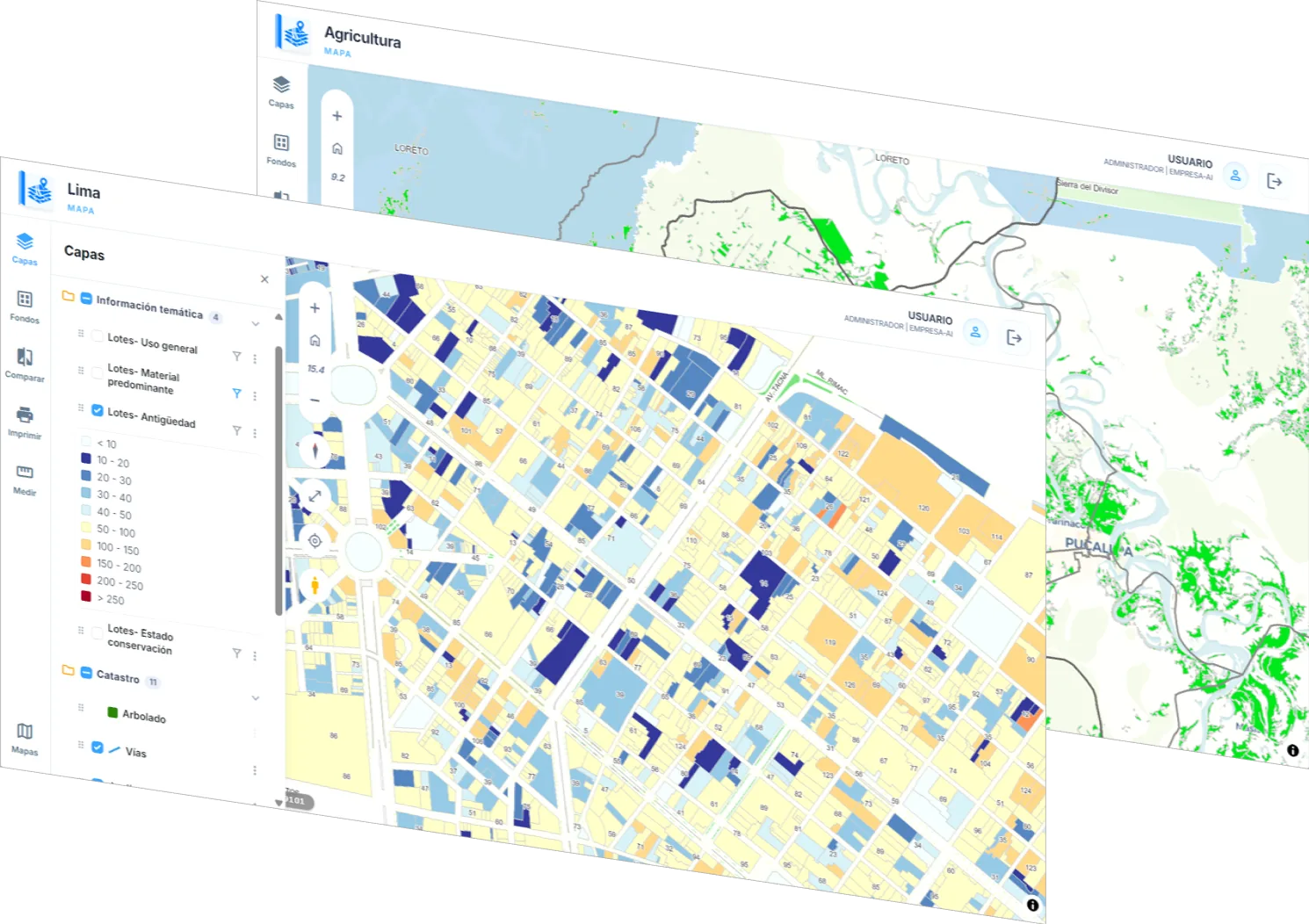Toggle the Catastro group checkbox

click(86, 673)
